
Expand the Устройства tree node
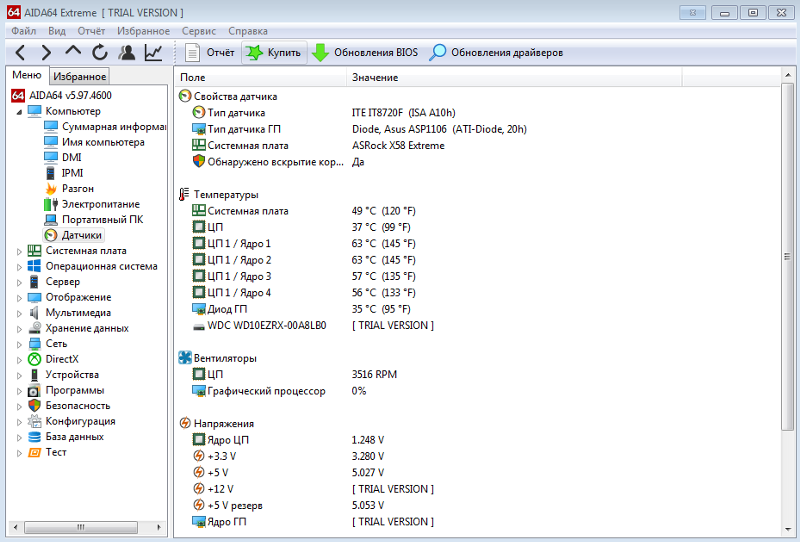(x=19, y=375)
